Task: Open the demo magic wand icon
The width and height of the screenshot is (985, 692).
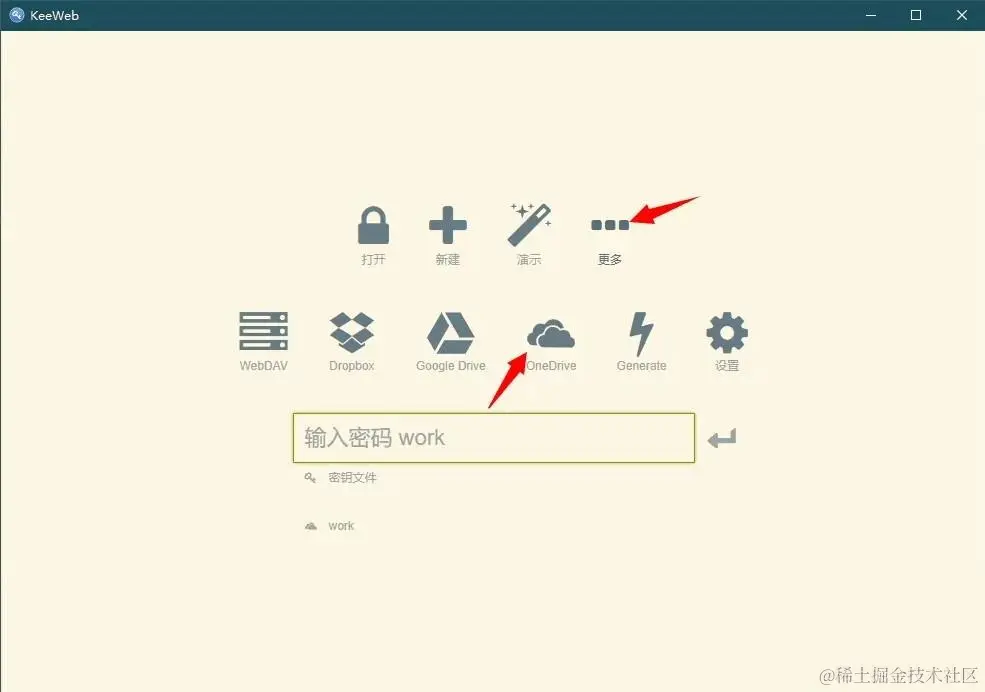Action: pos(529,224)
